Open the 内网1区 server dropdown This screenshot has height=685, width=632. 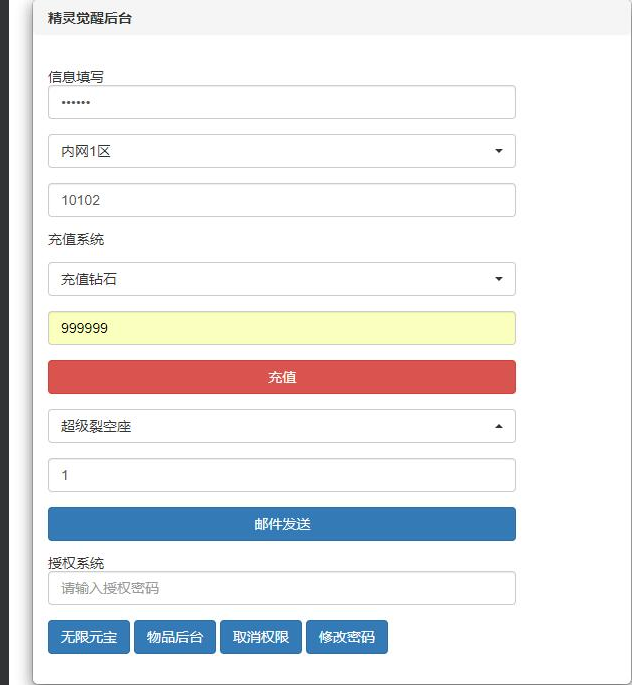tap(281, 151)
